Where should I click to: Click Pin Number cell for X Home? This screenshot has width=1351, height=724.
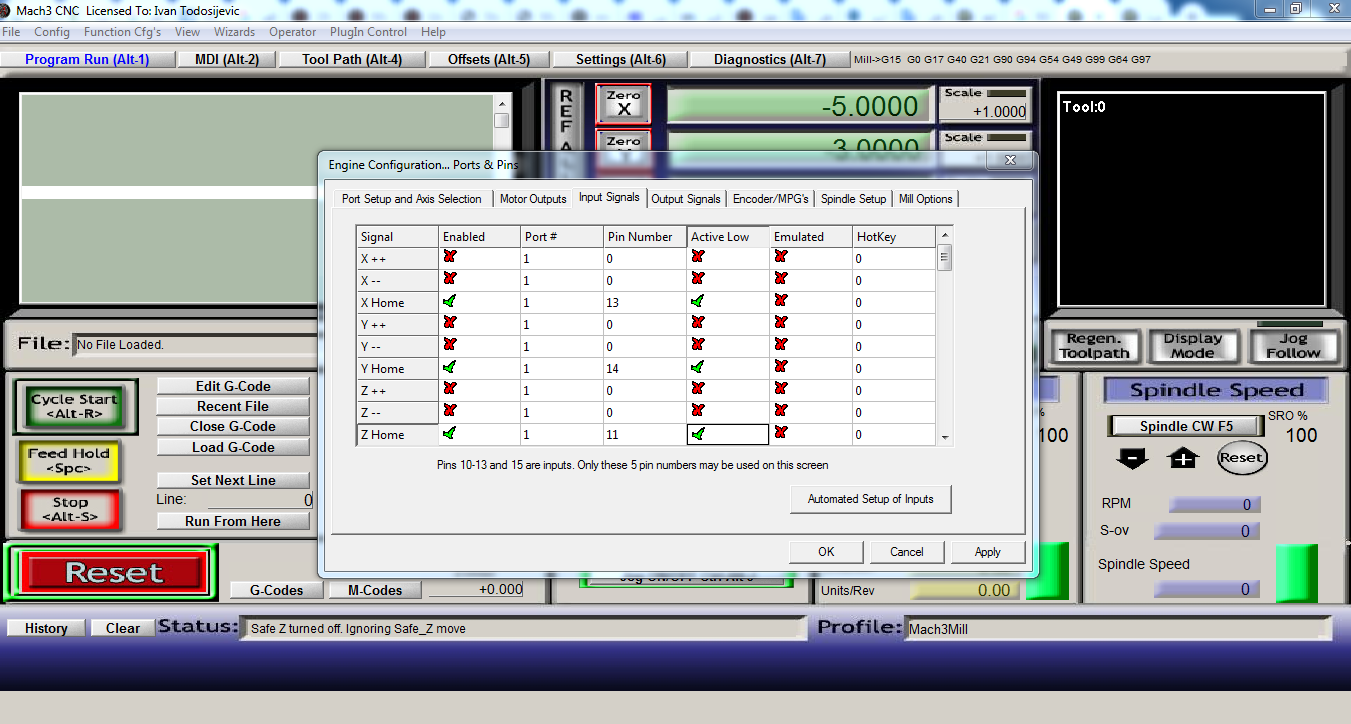(645, 301)
